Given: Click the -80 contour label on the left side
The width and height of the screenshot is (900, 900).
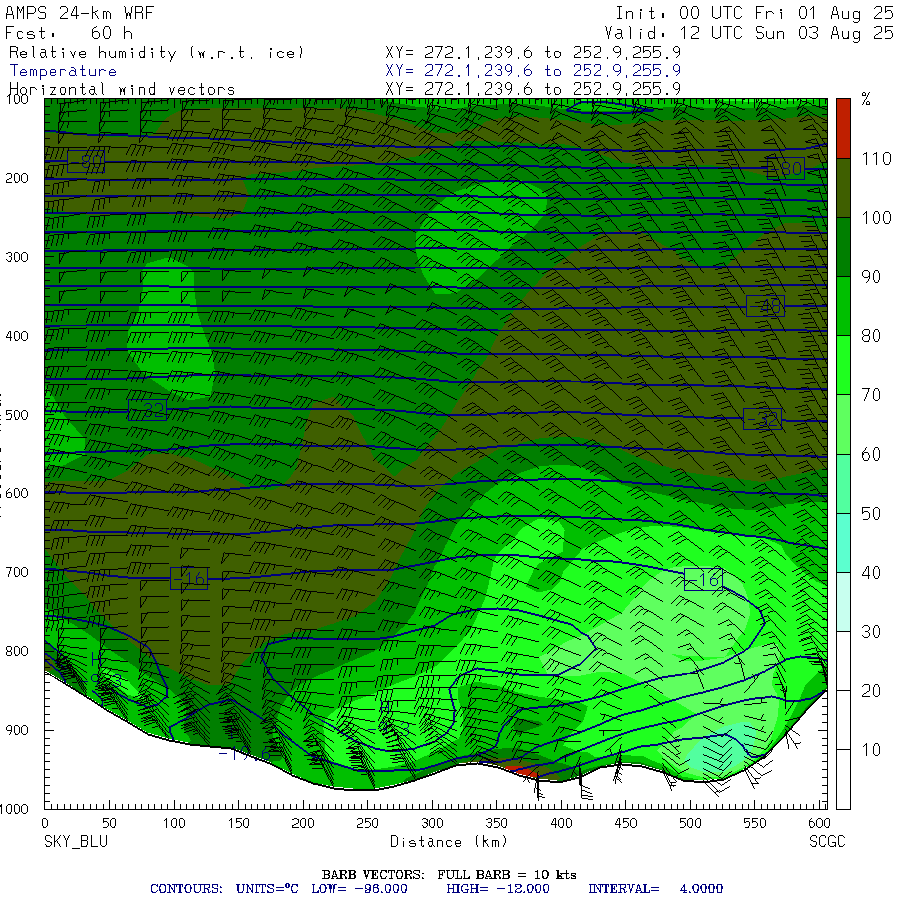Looking at the screenshot, I should [x=86, y=161].
